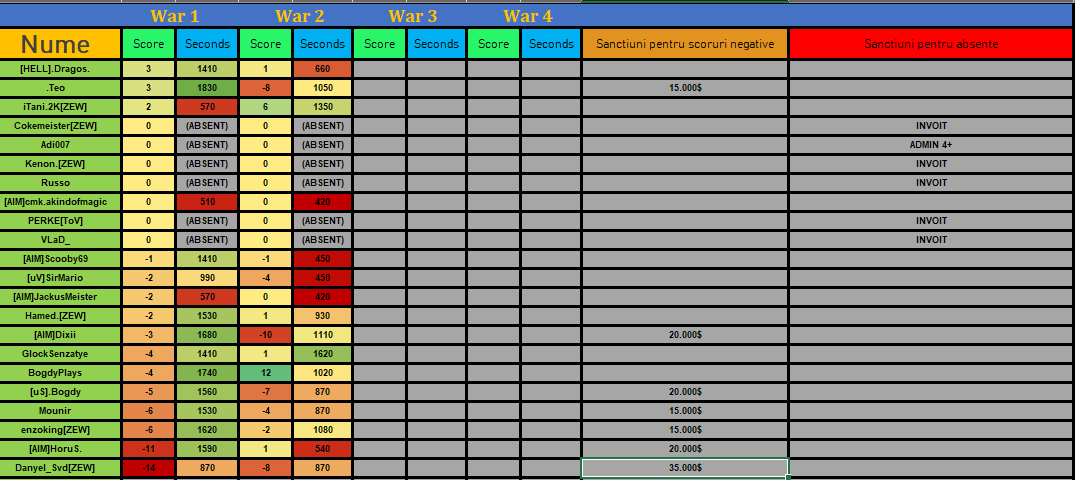Select the VLaD_ name cell
1075x480 pixels.
[x=60, y=240]
